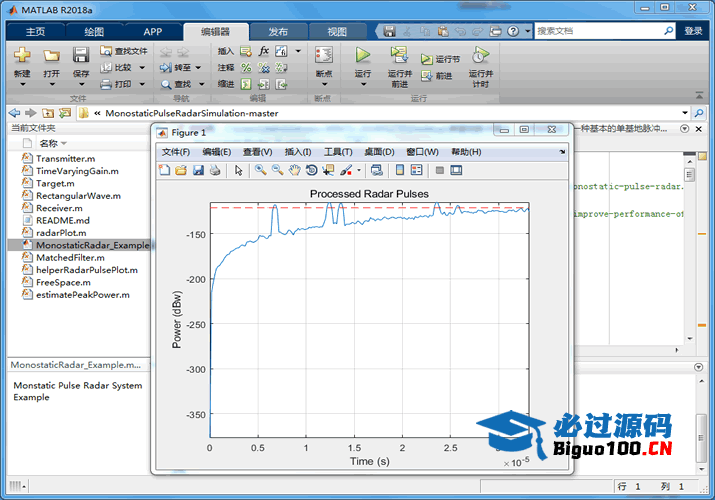The height and width of the screenshot is (500, 715).
Task: Open the 断点 dropdown arrow
Action: click(324, 84)
